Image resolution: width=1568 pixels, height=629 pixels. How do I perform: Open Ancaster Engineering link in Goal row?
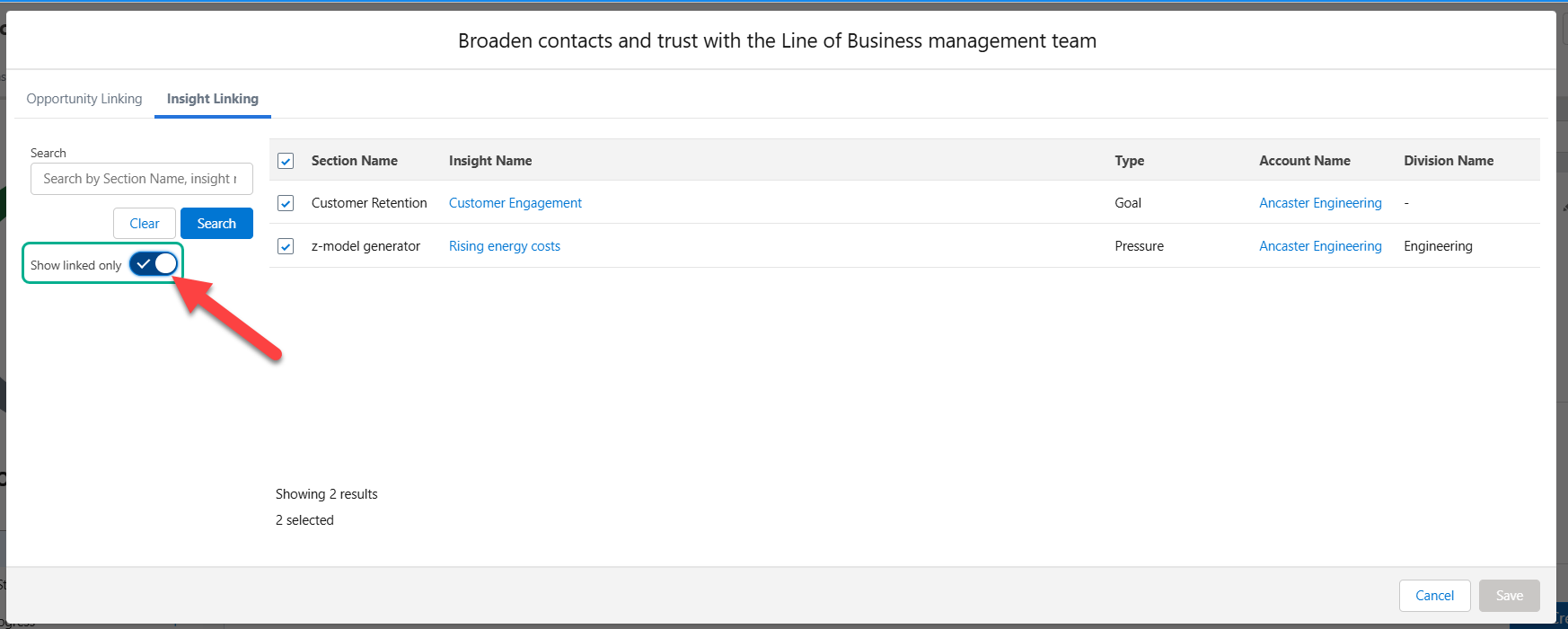point(1320,203)
